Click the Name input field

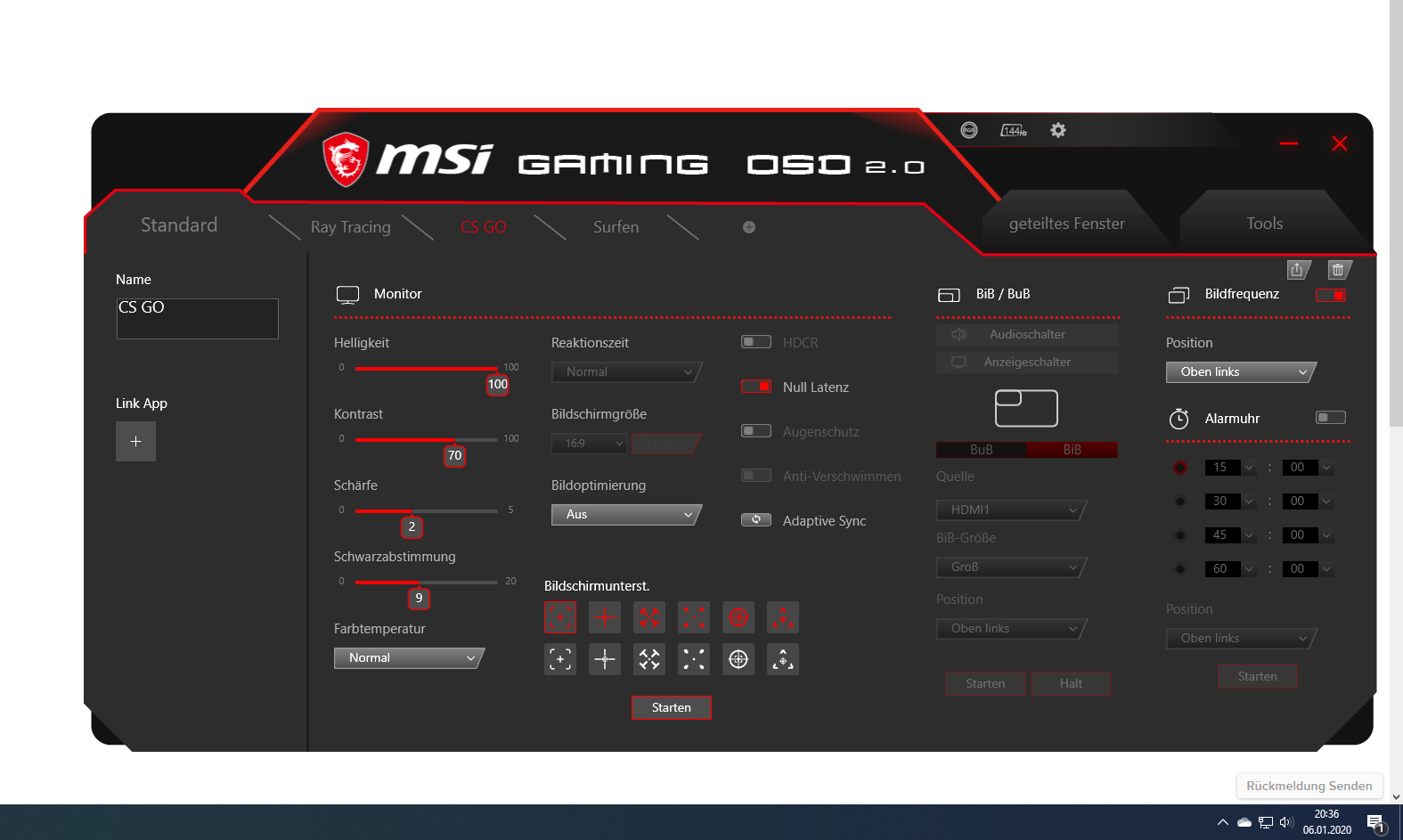pos(198,319)
